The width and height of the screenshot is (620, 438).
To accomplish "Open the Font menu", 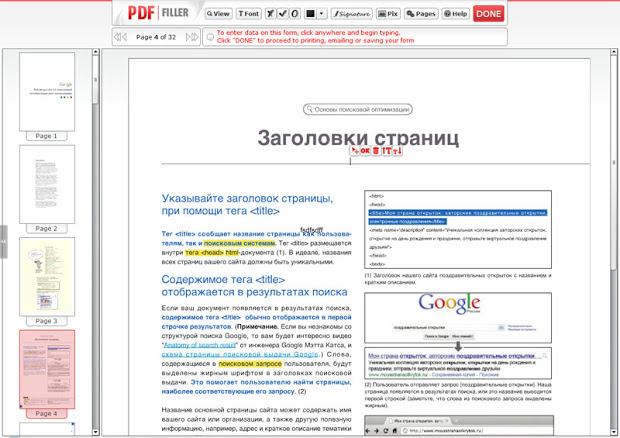I will [249, 14].
